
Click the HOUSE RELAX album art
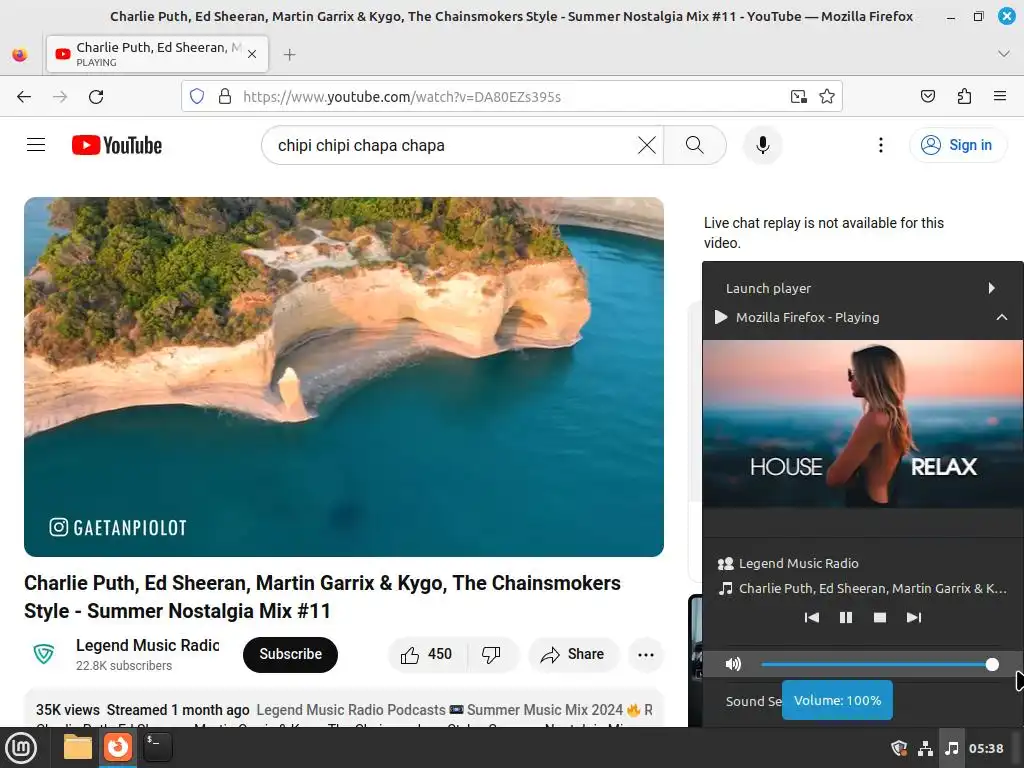click(863, 423)
